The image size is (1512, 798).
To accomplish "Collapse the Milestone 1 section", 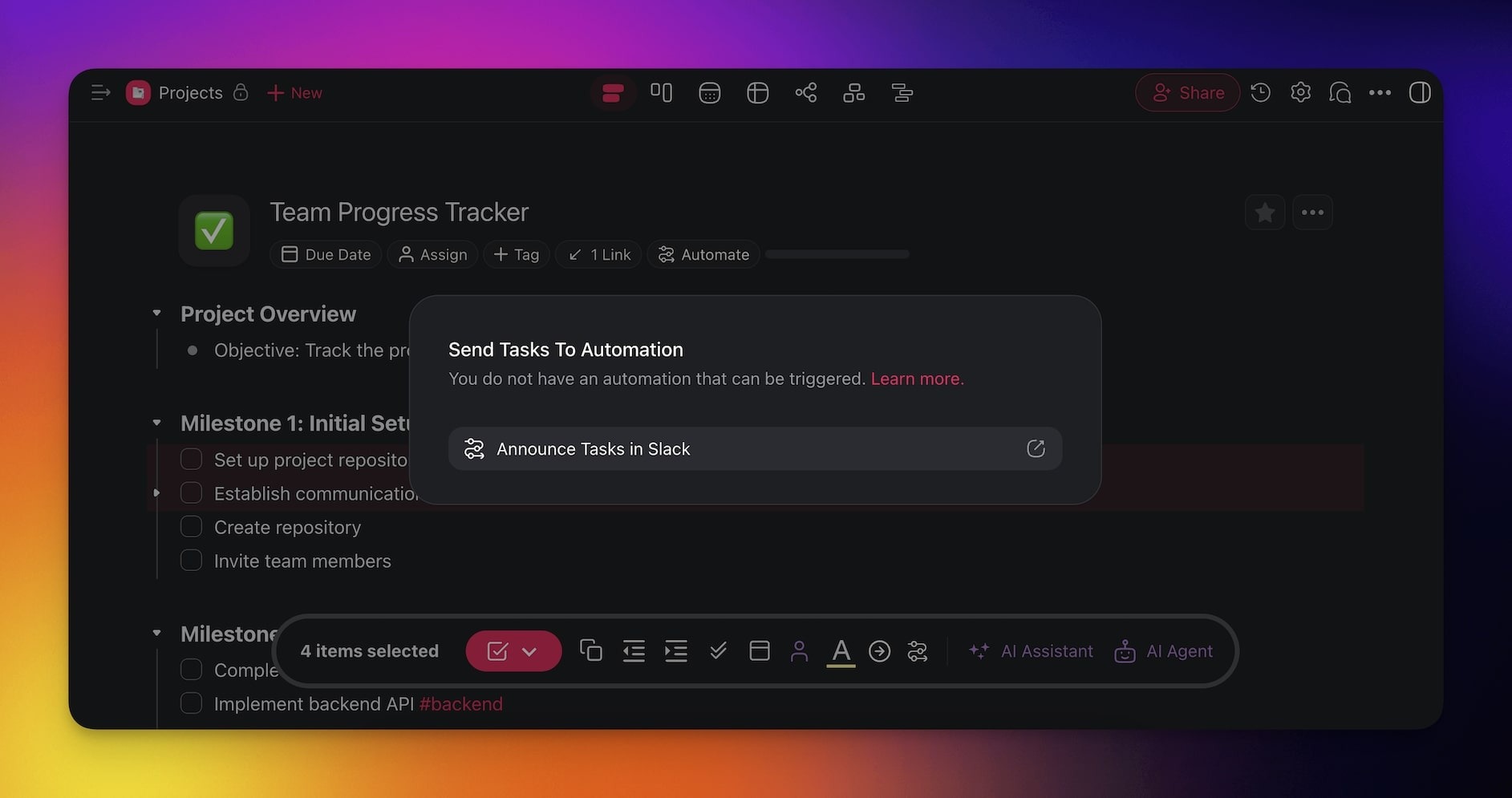I will click(157, 423).
